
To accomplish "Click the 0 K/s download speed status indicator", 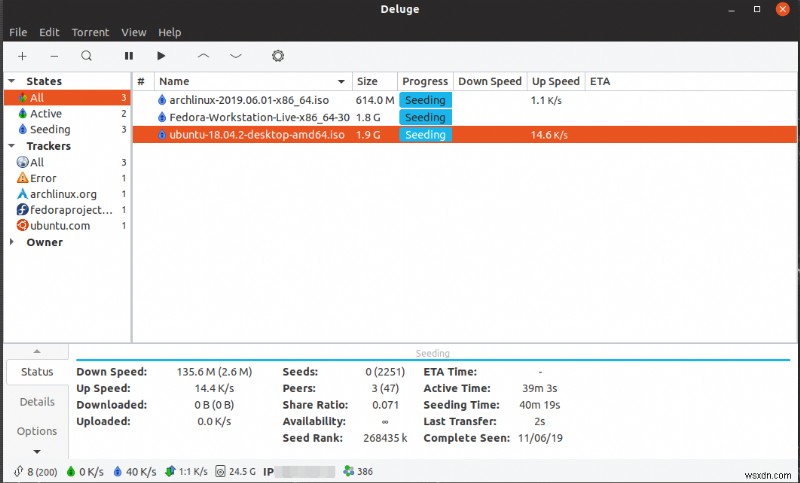I will [85, 472].
